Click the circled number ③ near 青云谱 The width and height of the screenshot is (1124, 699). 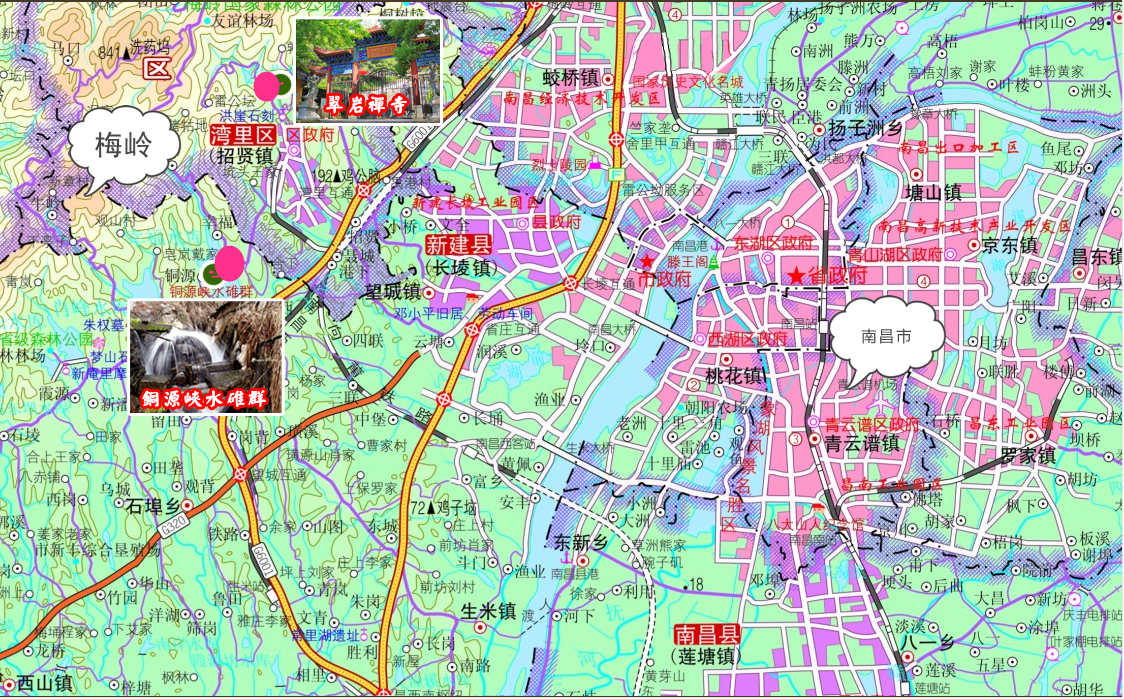pos(796,439)
